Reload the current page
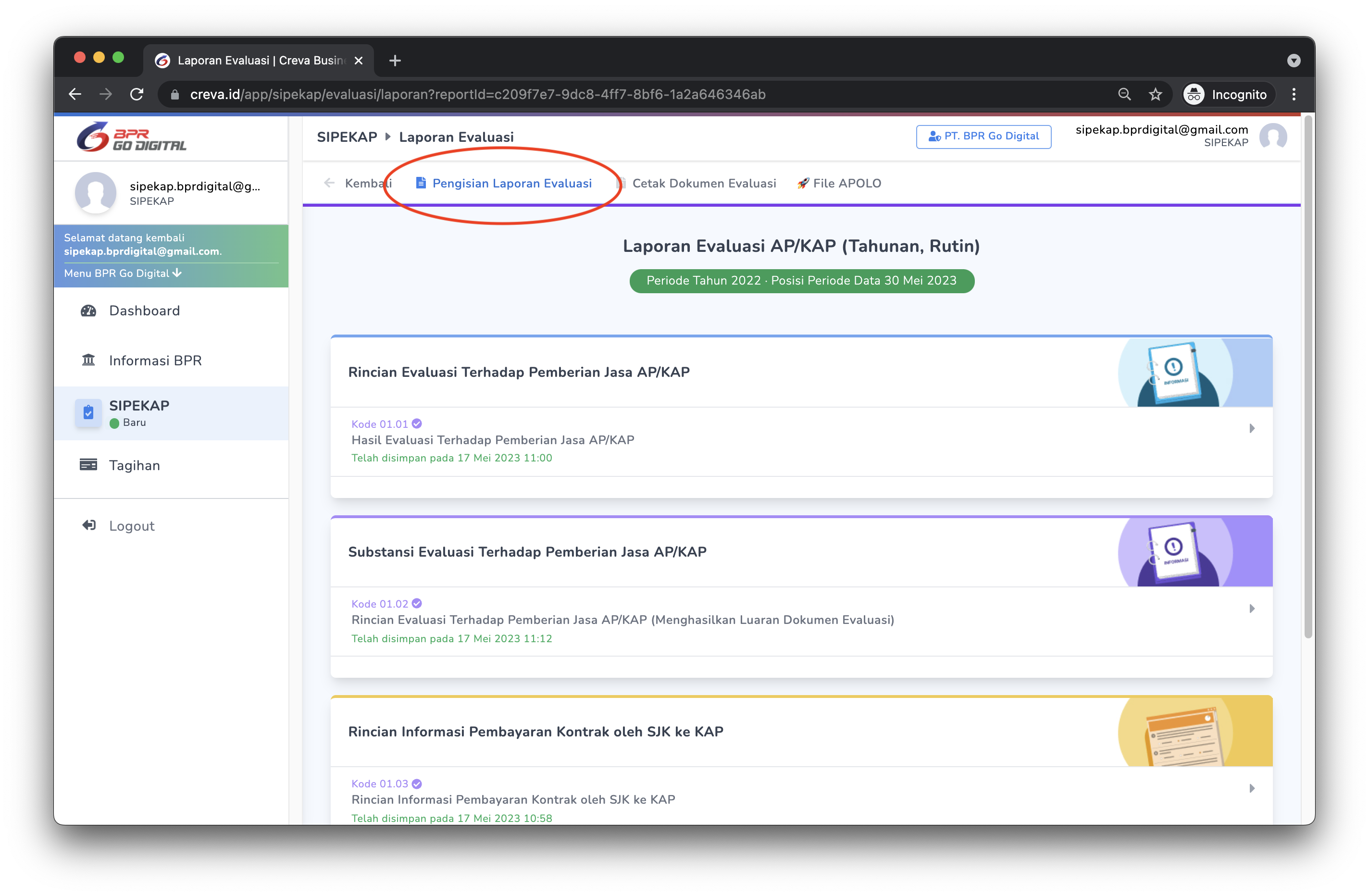This screenshot has width=1369, height=896. (137, 94)
